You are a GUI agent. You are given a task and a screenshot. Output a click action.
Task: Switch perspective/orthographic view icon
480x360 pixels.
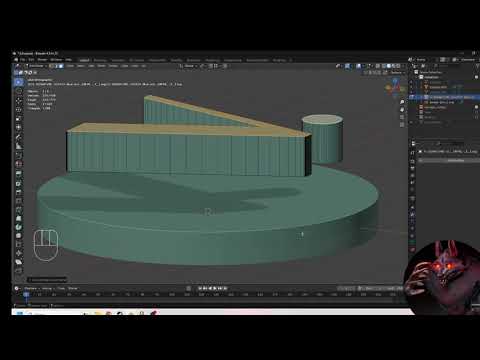402,125
